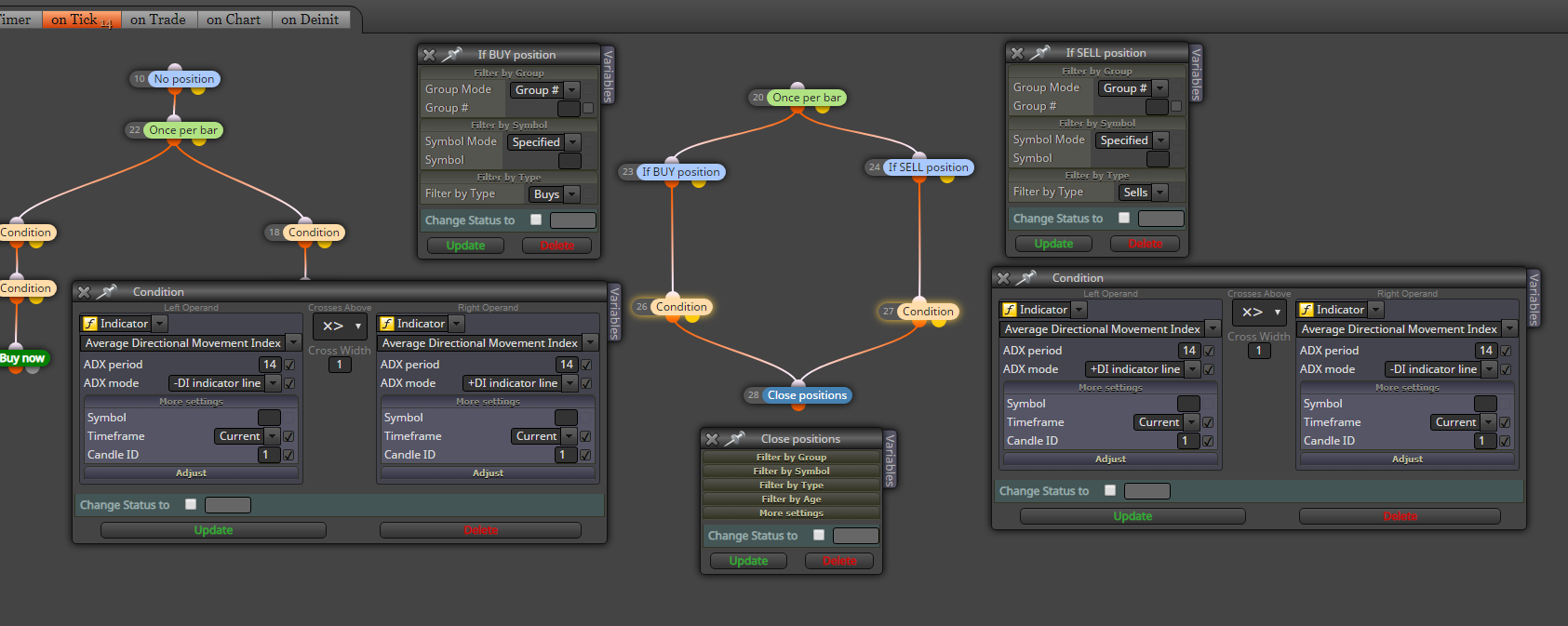1568x626 pixels.
Task: Switch to the on Chart tab
Action: [x=234, y=20]
